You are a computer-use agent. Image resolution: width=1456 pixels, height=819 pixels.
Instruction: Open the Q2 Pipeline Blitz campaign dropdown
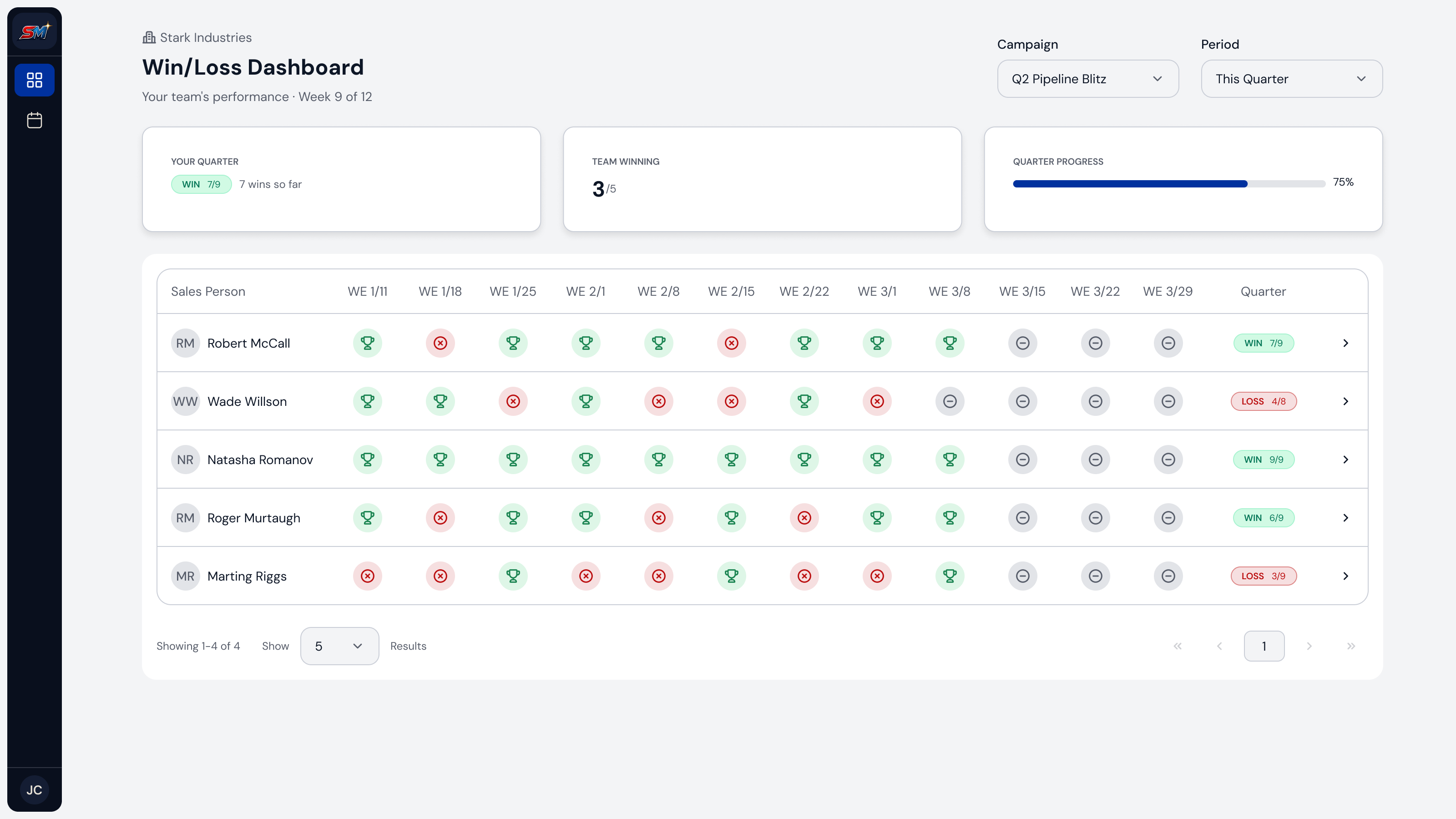click(x=1088, y=79)
